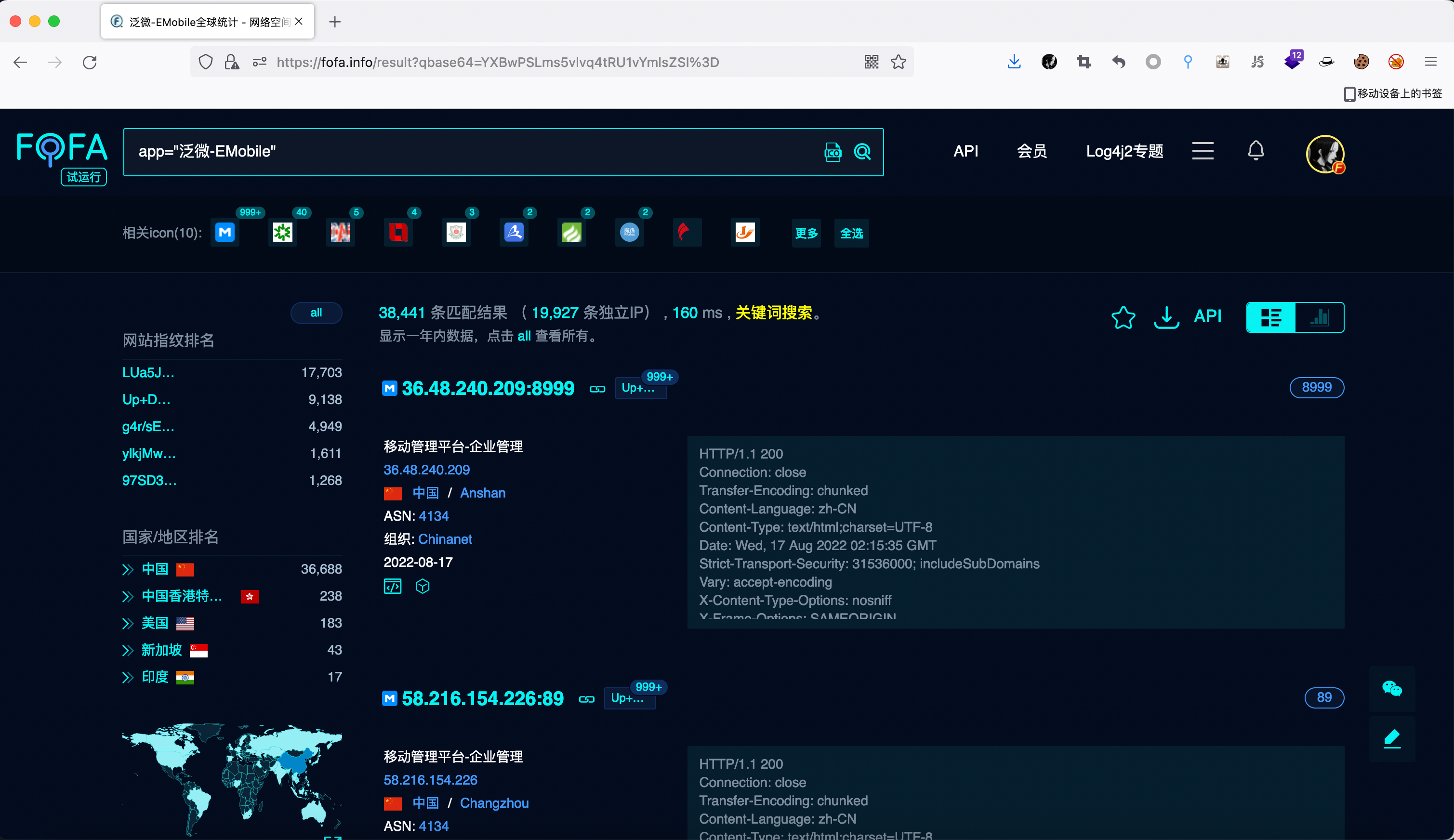The width and height of the screenshot is (1454, 840).
Task: Switch to list view layout
Action: tap(1271, 317)
